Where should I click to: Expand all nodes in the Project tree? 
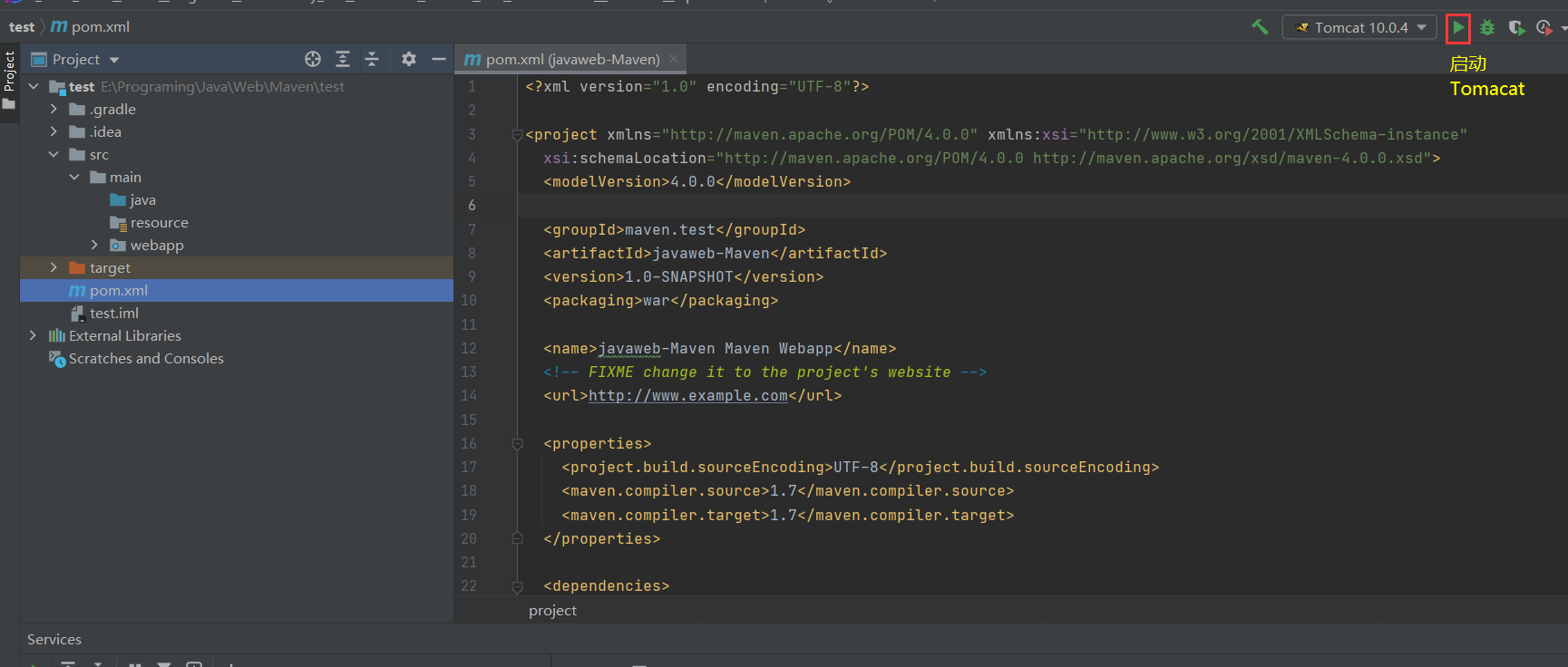pos(343,59)
